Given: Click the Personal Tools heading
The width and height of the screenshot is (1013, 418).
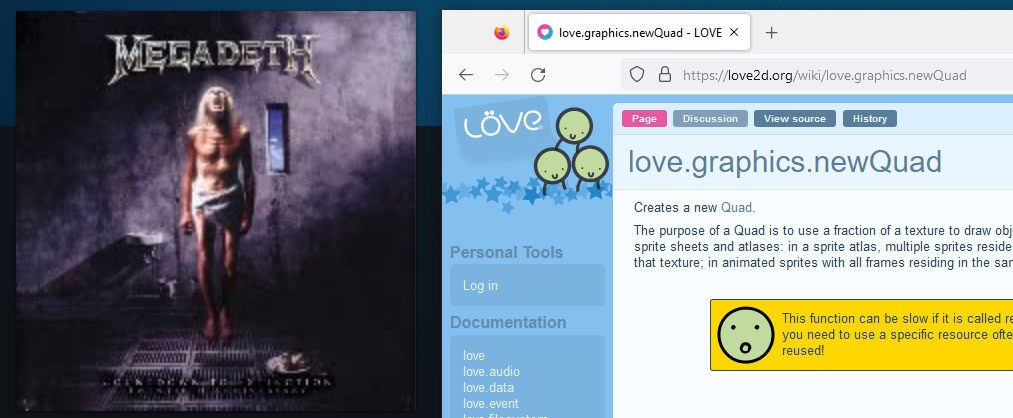Looking at the screenshot, I should (506, 252).
